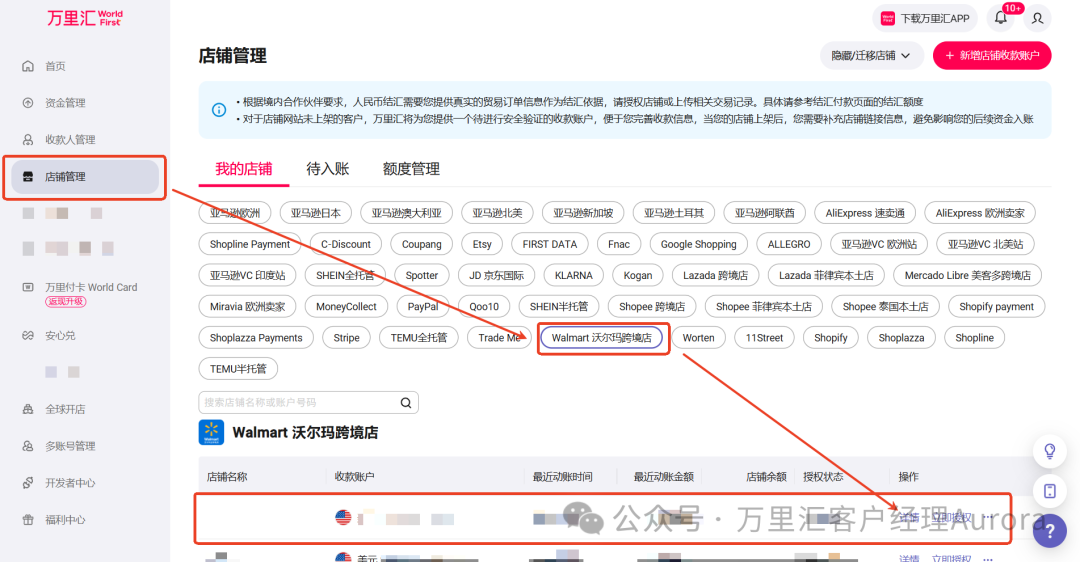Select MoneyCollect chip
This screenshot has height=562, width=1080.
[x=346, y=306]
